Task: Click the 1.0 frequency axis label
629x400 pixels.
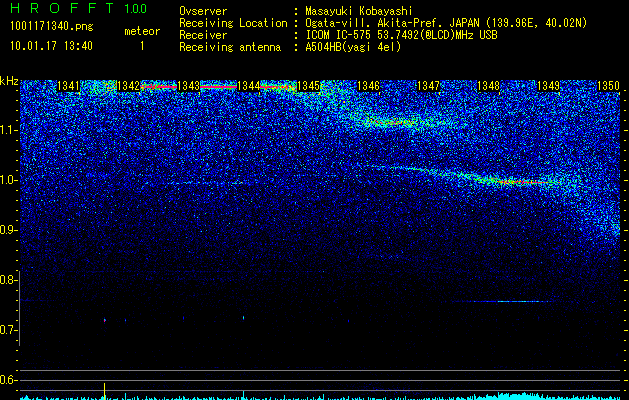Action: [9, 180]
